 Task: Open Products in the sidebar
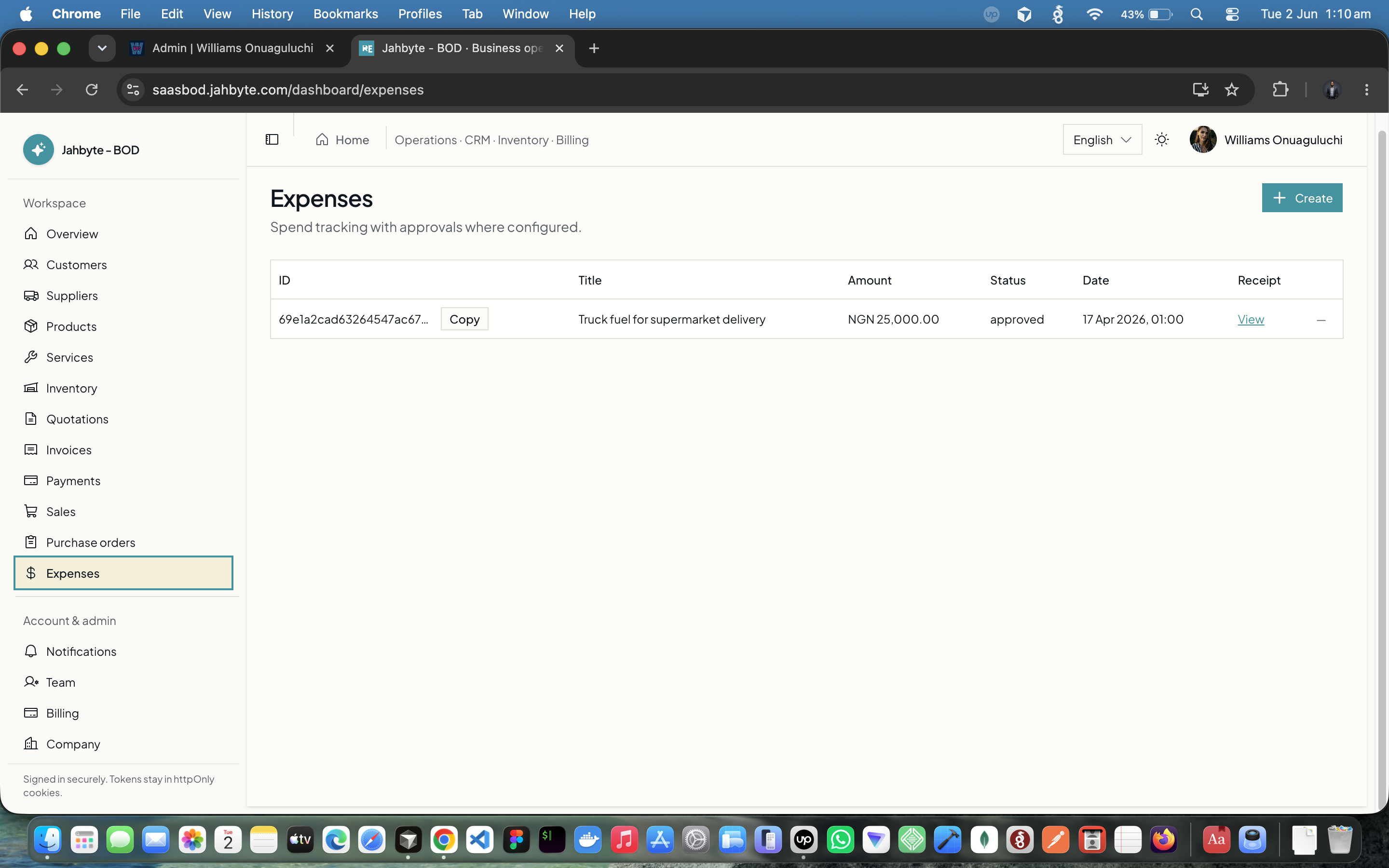pyautogui.click(x=123, y=326)
